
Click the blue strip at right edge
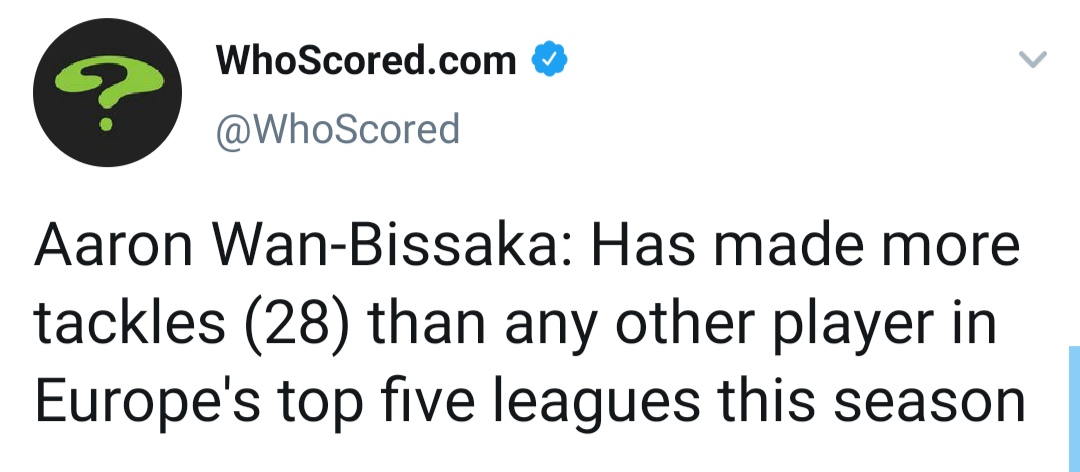pos(1074,409)
